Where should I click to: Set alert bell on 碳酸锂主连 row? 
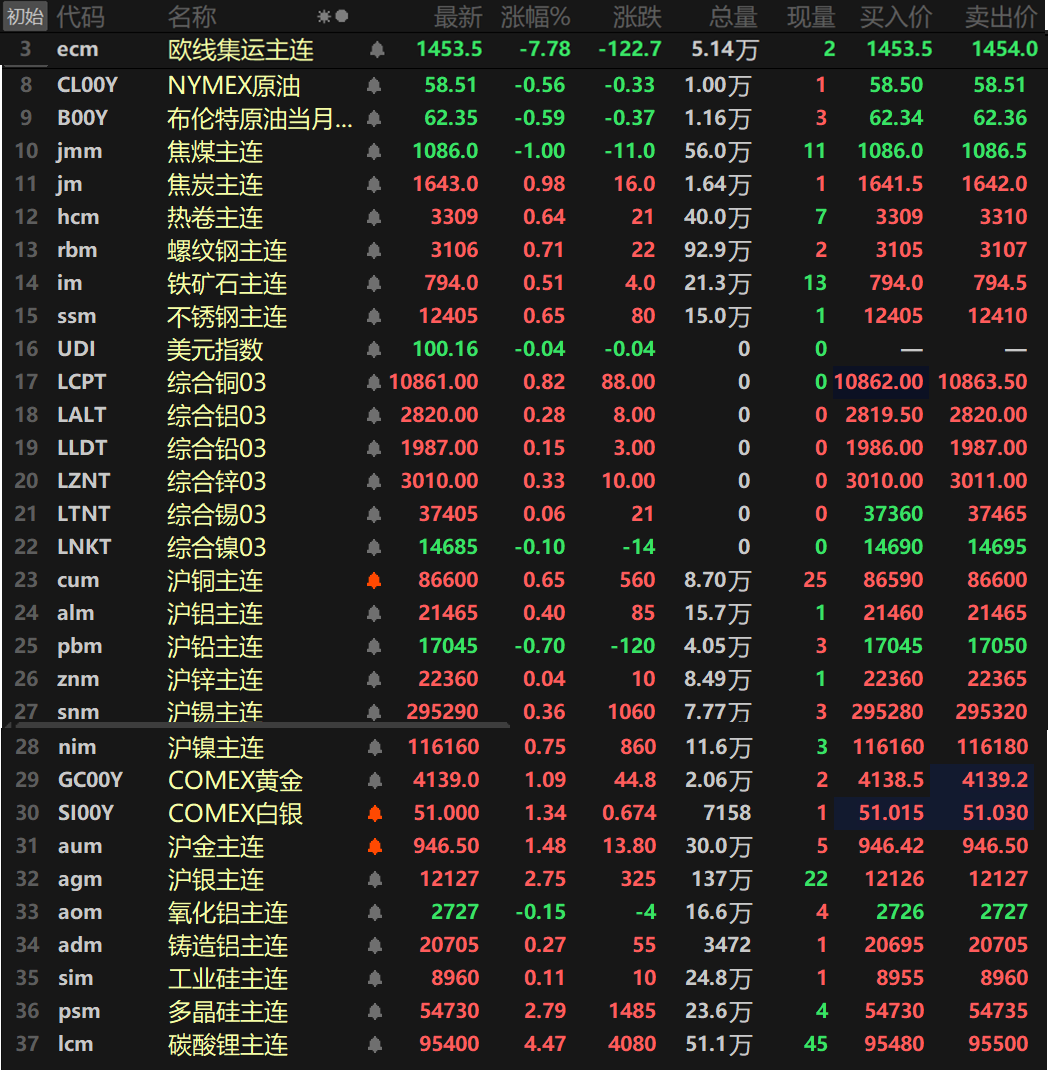(375, 1044)
